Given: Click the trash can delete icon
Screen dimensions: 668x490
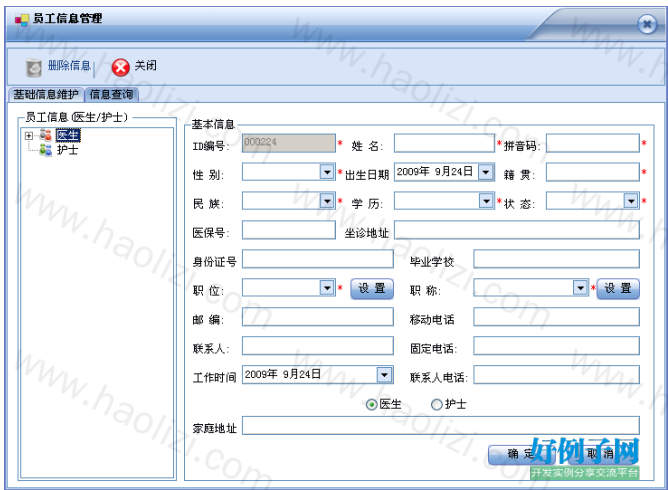Looking at the screenshot, I should [34, 67].
